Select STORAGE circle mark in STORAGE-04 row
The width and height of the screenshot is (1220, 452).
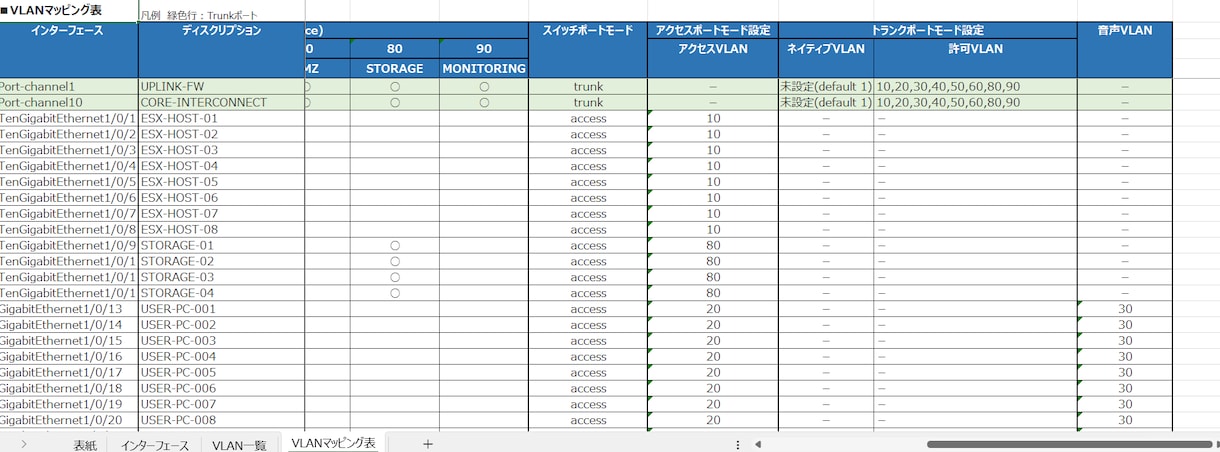point(395,293)
